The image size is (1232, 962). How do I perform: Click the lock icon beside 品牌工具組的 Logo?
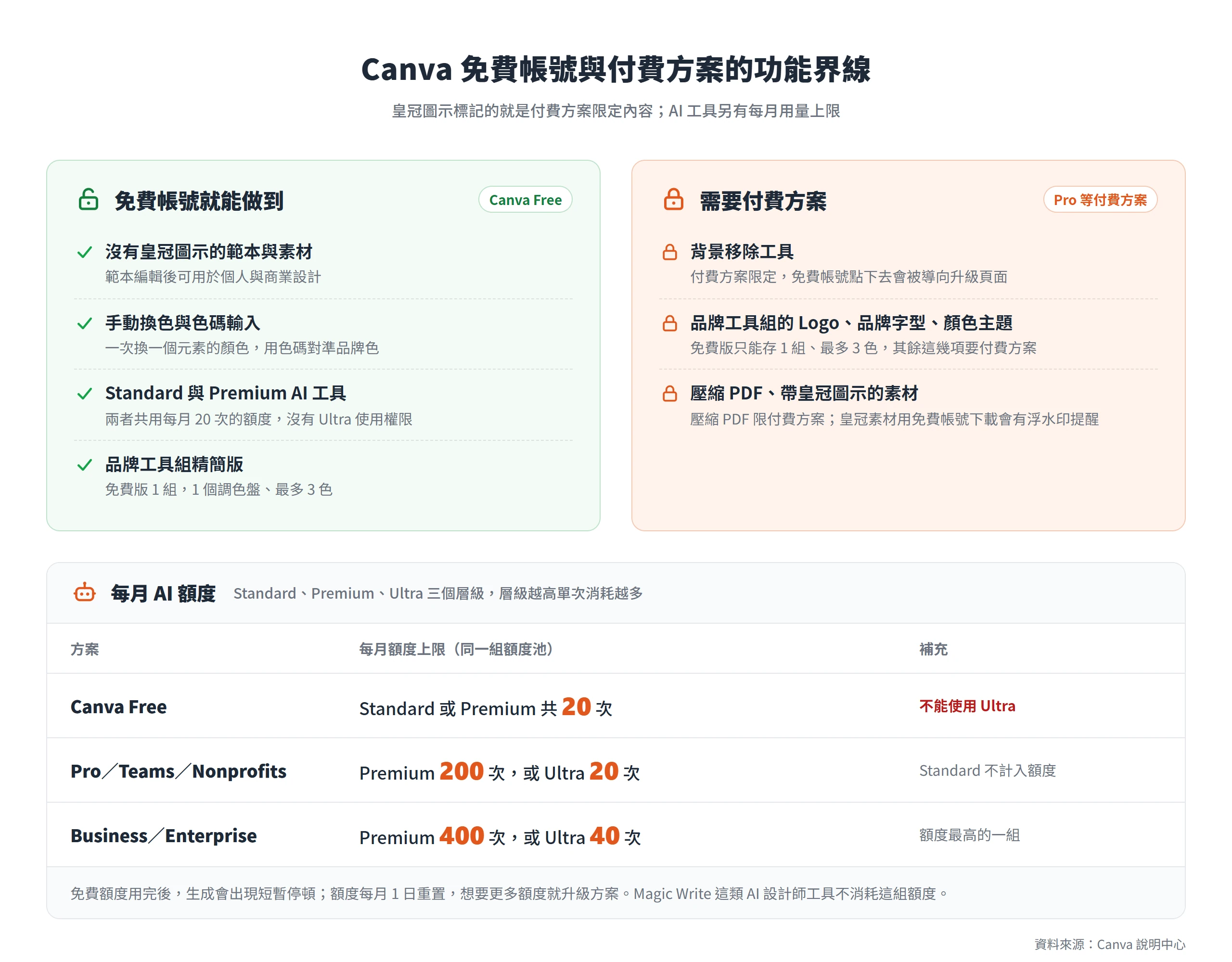[669, 323]
